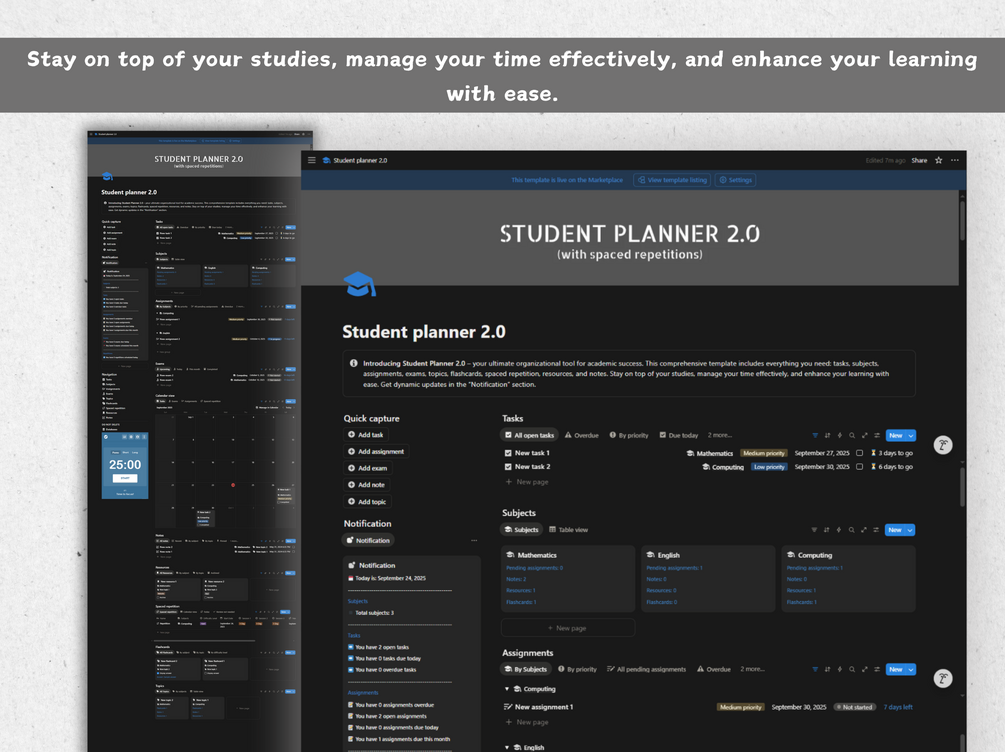Switch Subjects to Table view tab
Screen dimensions: 1005x752
[569, 530]
